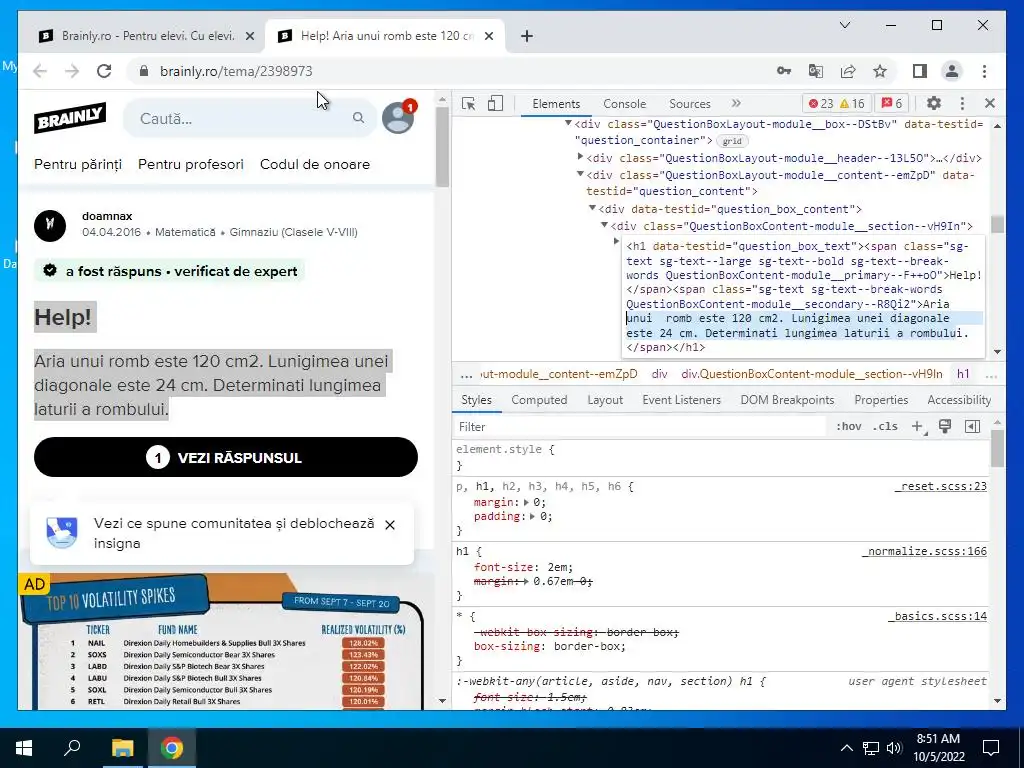Open the Computed tab

point(539,400)
